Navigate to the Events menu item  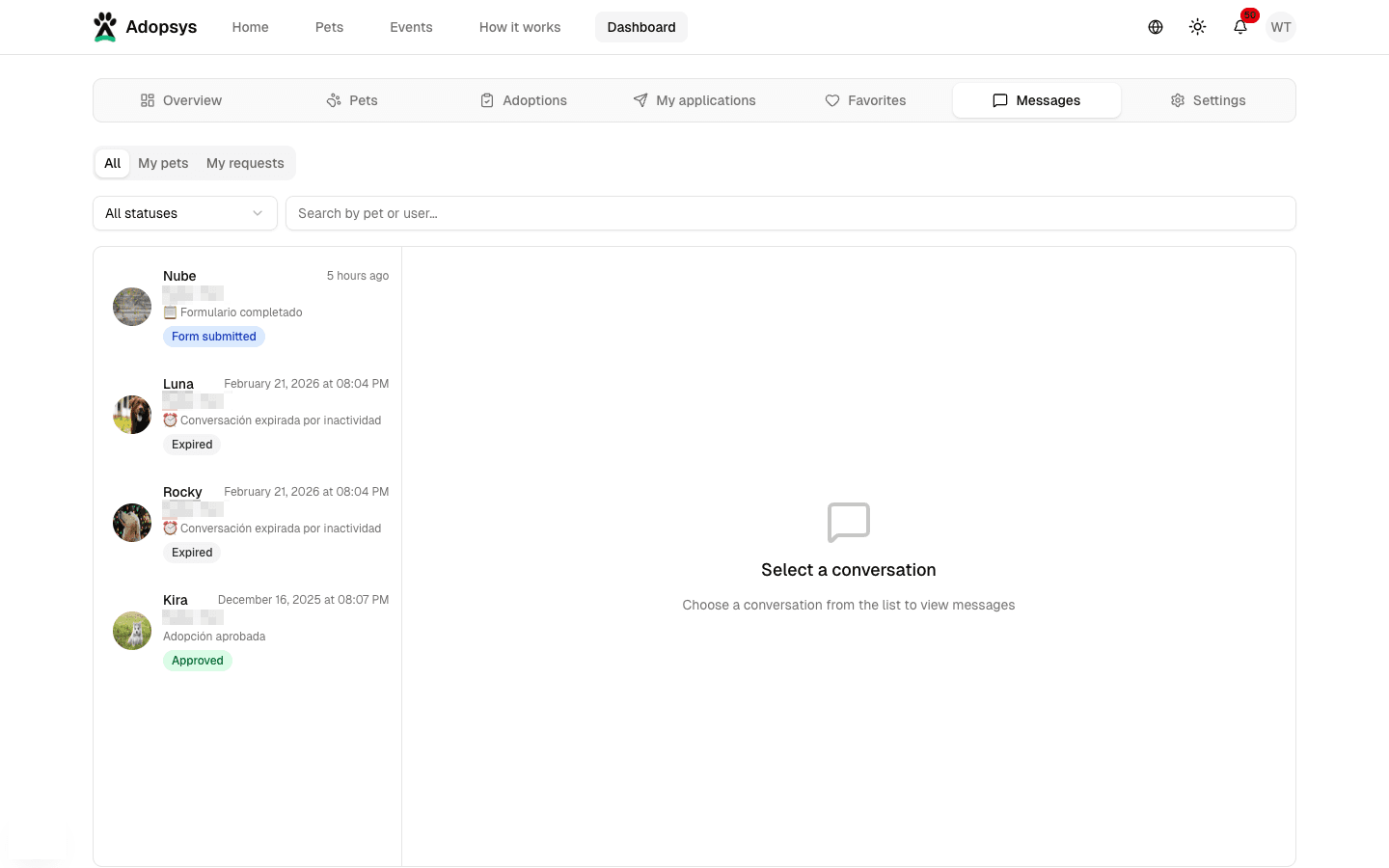411,27
